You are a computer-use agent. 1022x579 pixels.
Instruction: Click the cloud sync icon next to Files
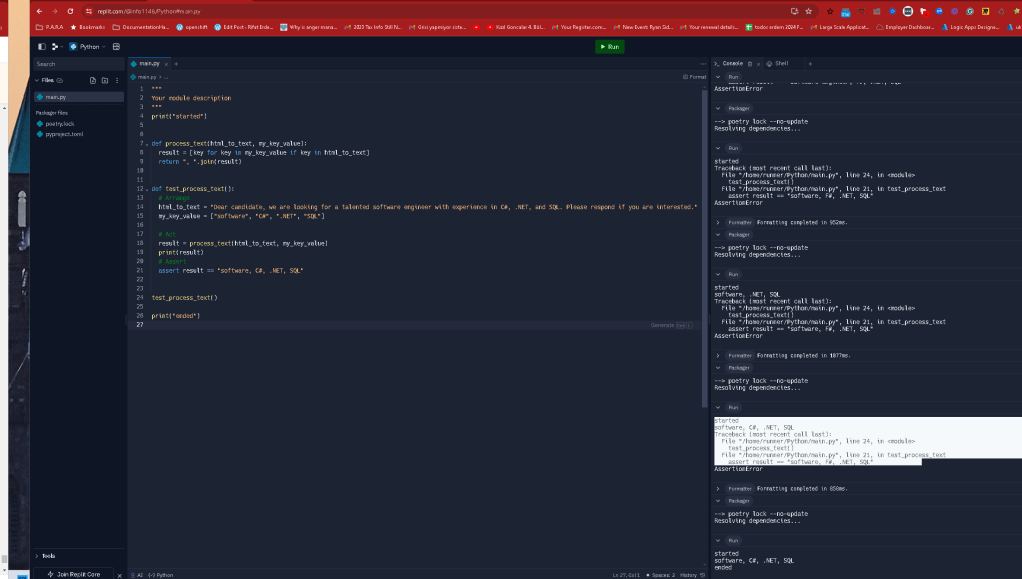click(60, 80)
